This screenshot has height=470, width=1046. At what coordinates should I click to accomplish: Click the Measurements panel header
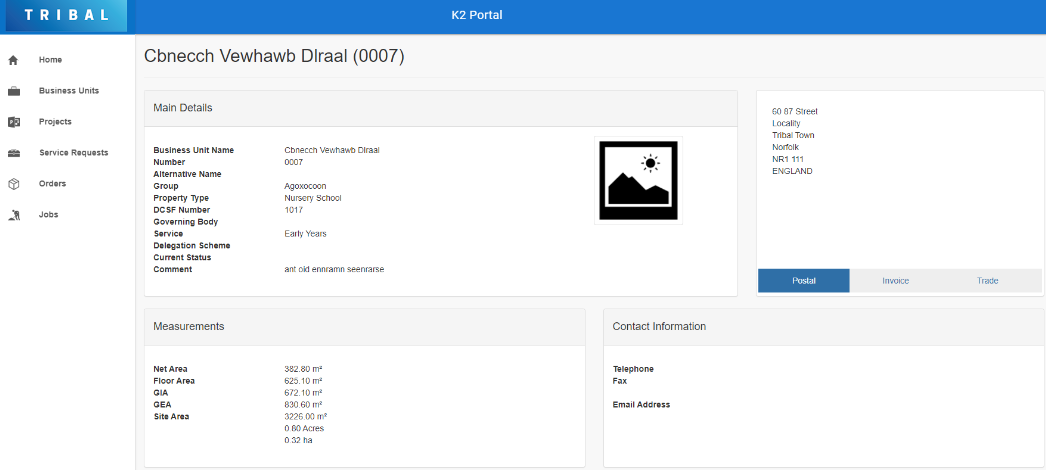pyautogui.click(x=188, y=327)
